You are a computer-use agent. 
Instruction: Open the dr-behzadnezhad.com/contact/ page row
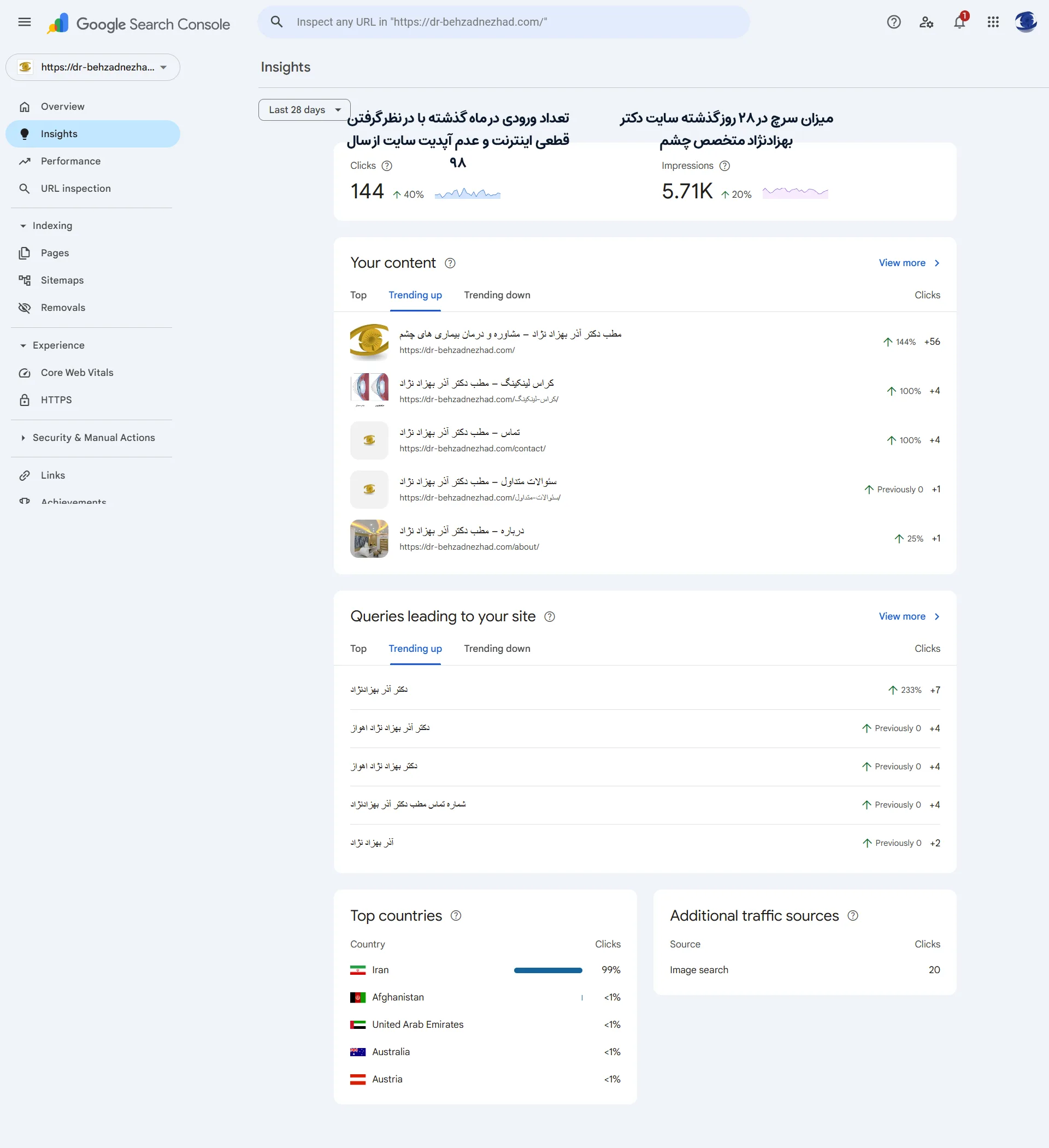point(645,441)
